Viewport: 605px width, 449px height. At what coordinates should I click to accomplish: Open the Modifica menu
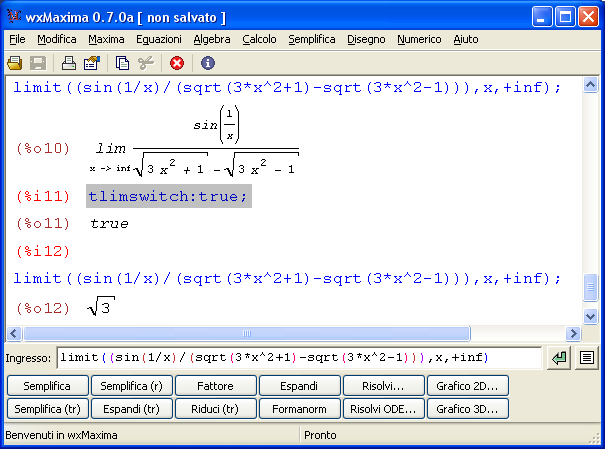pos(57,39)
